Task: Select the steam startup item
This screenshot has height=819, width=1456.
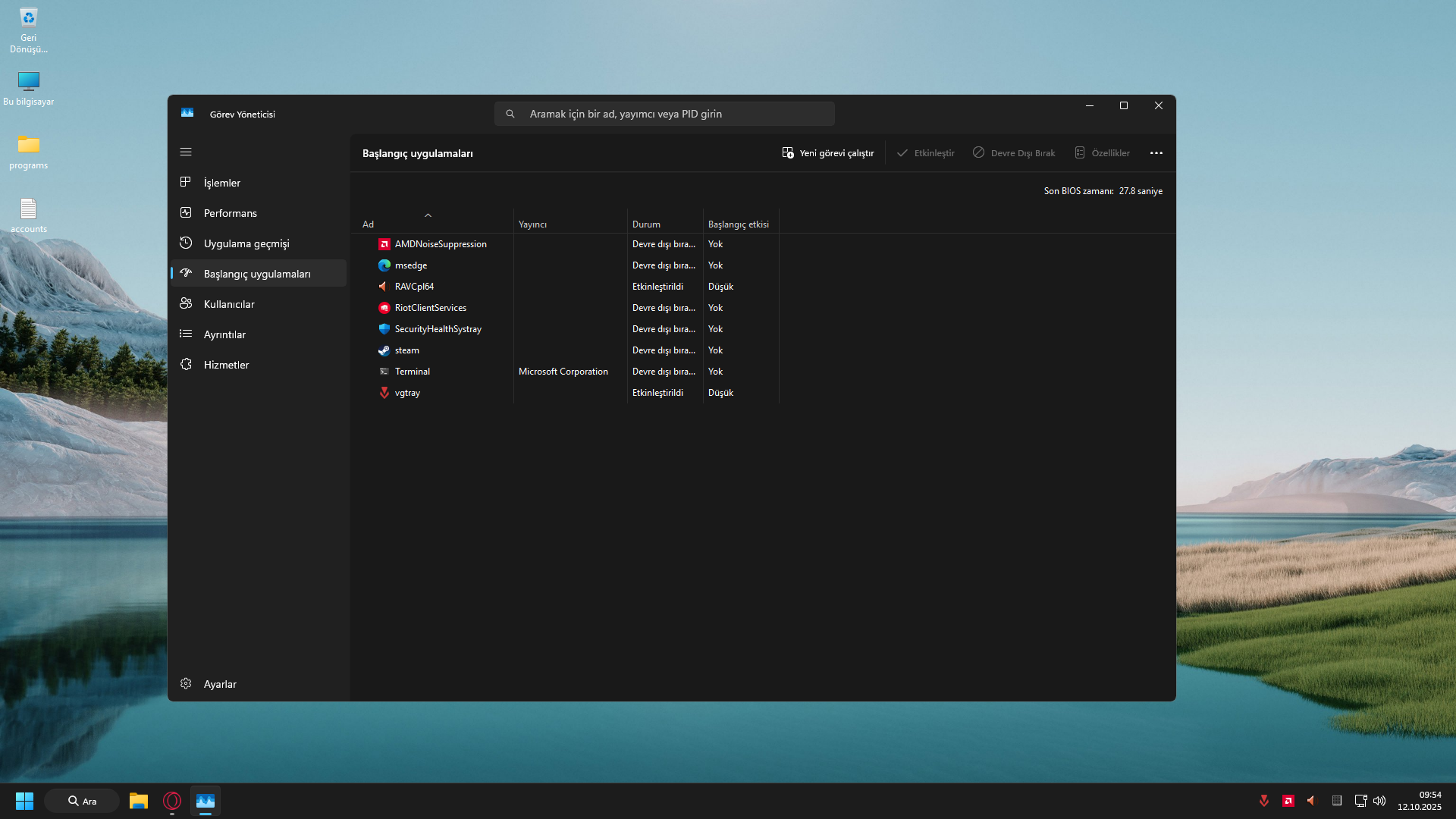Action: [406, 350]
